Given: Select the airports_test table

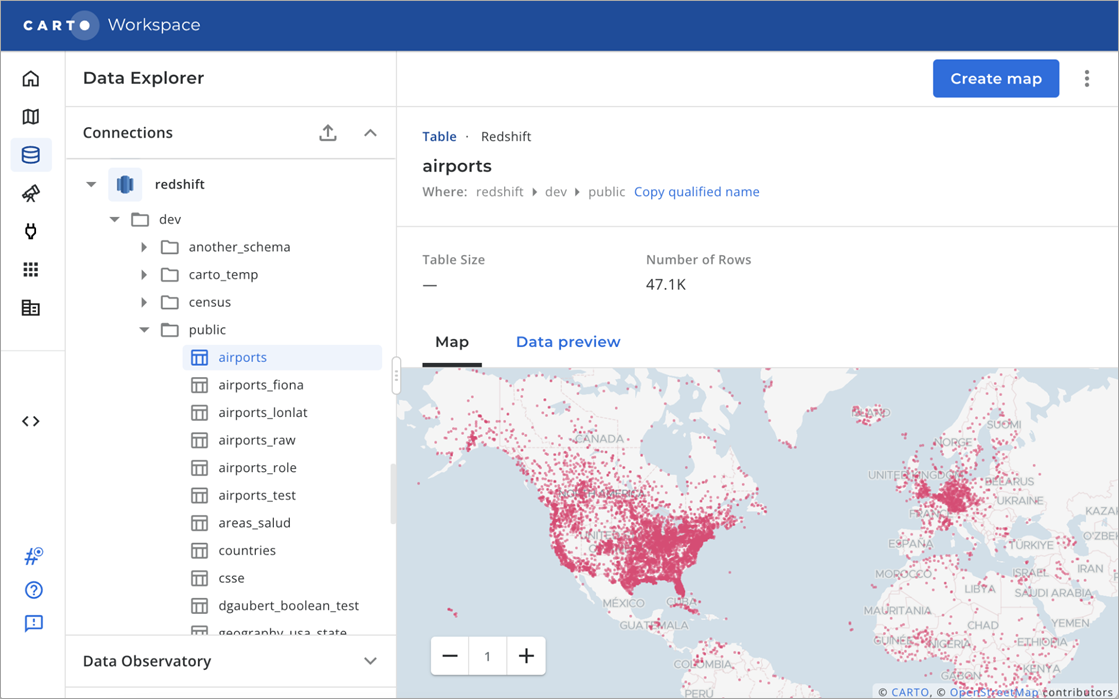Looking at the screenshot, I should click(257, 496).
